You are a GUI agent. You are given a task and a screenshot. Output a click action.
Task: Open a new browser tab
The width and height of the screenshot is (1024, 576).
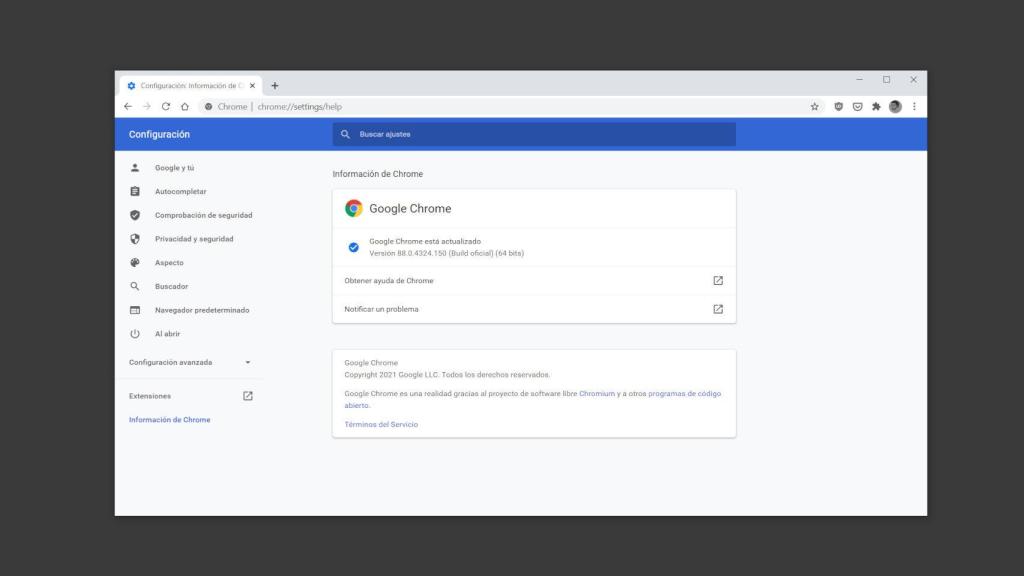[x=274, y=85]
